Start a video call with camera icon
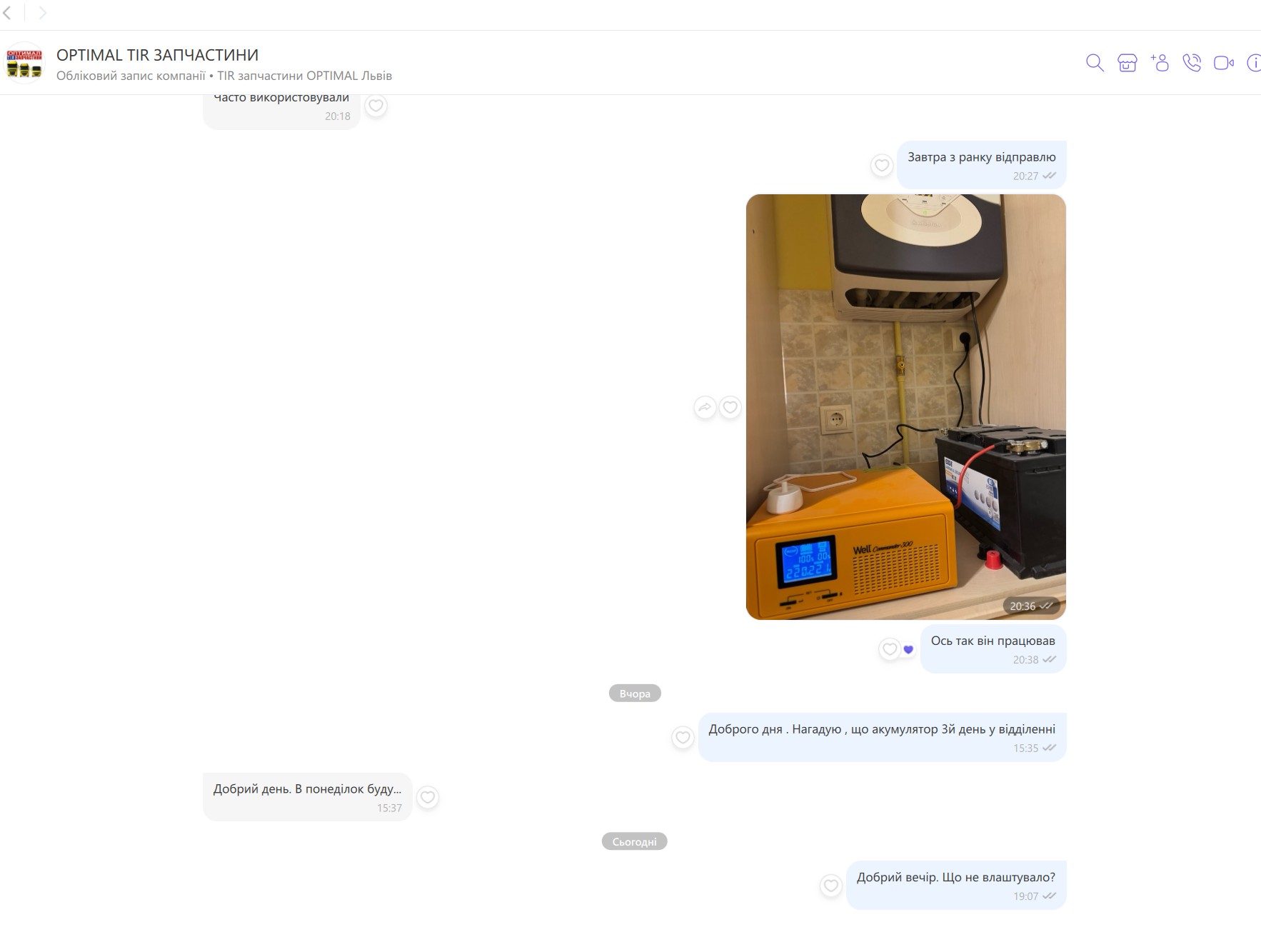The image size is (1261, 952). click(x=1224, y=63)
